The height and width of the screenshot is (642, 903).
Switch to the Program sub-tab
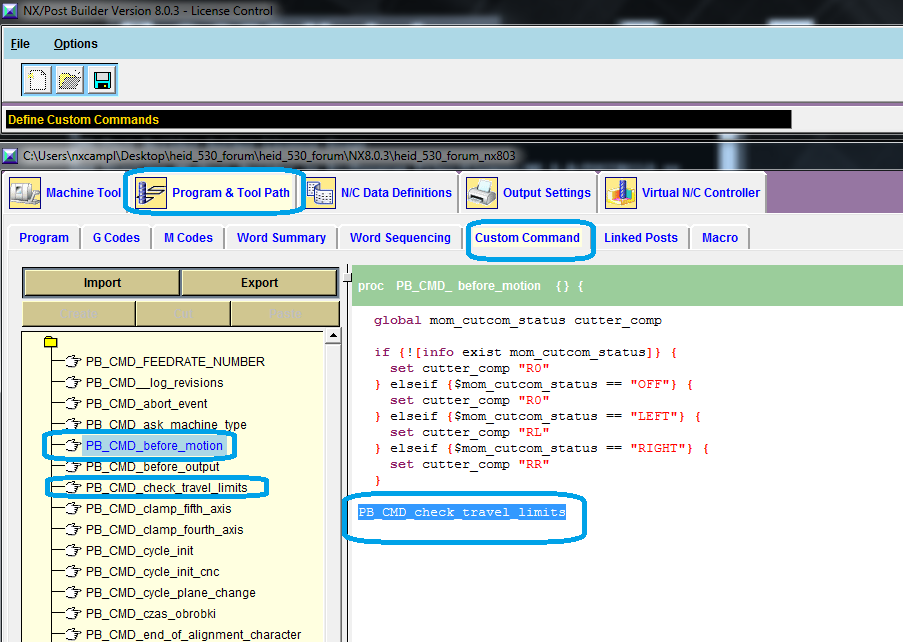pos(44,238)
